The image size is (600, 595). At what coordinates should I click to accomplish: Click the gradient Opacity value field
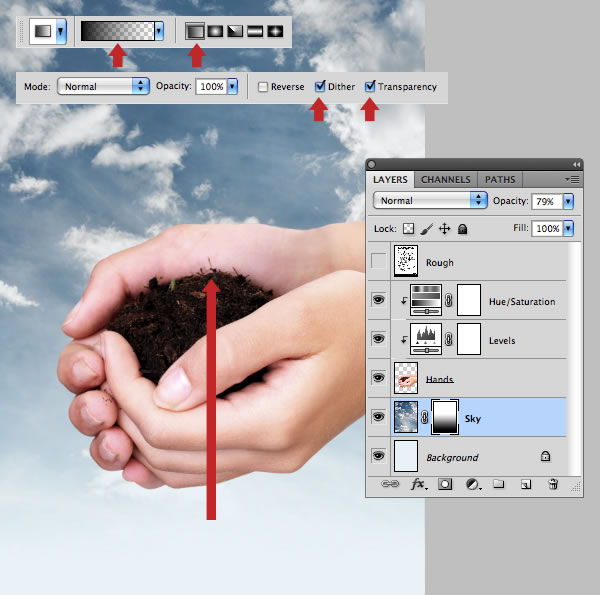tap(212, 86)
